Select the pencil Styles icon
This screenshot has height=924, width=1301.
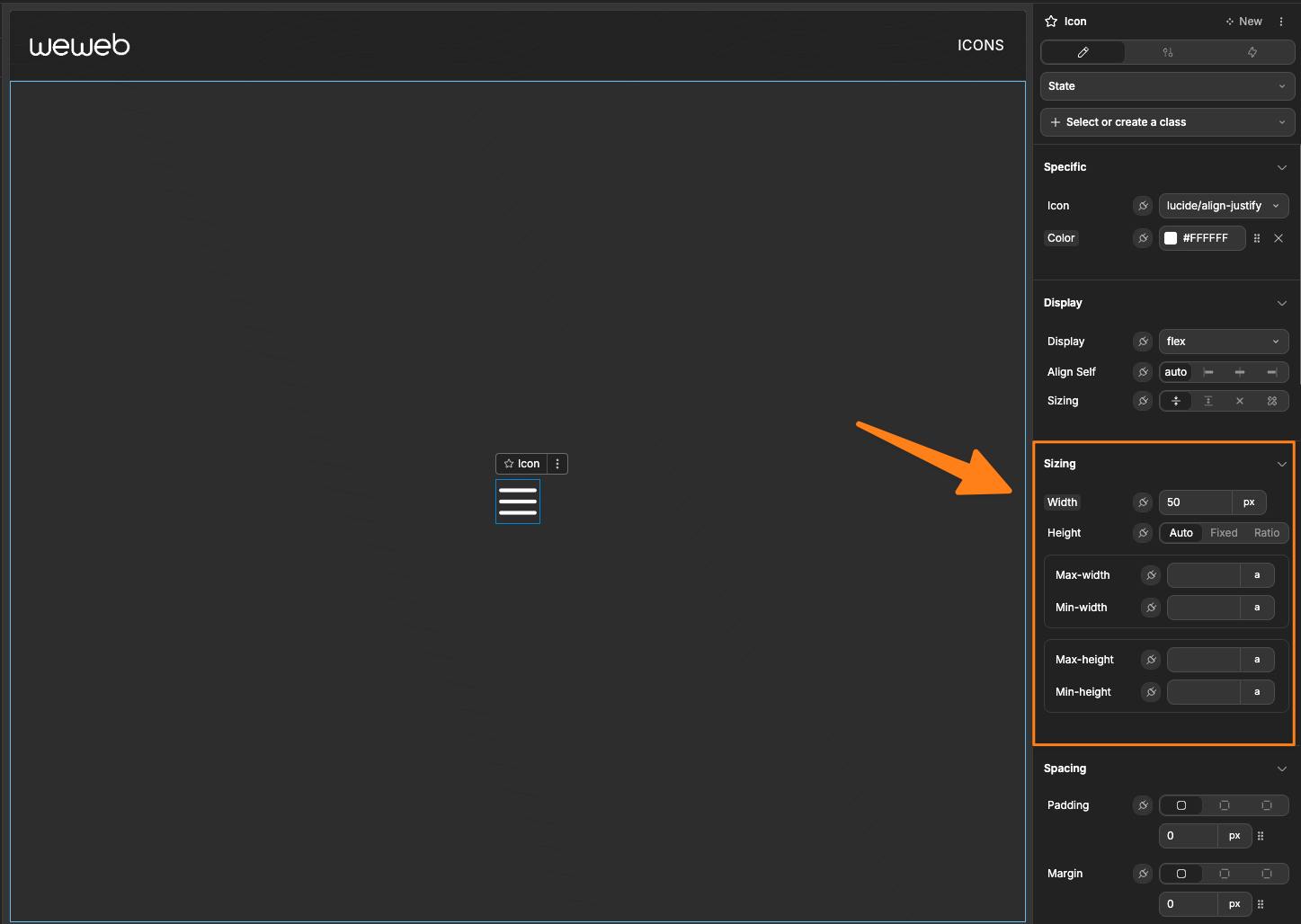pos(1083,52)
